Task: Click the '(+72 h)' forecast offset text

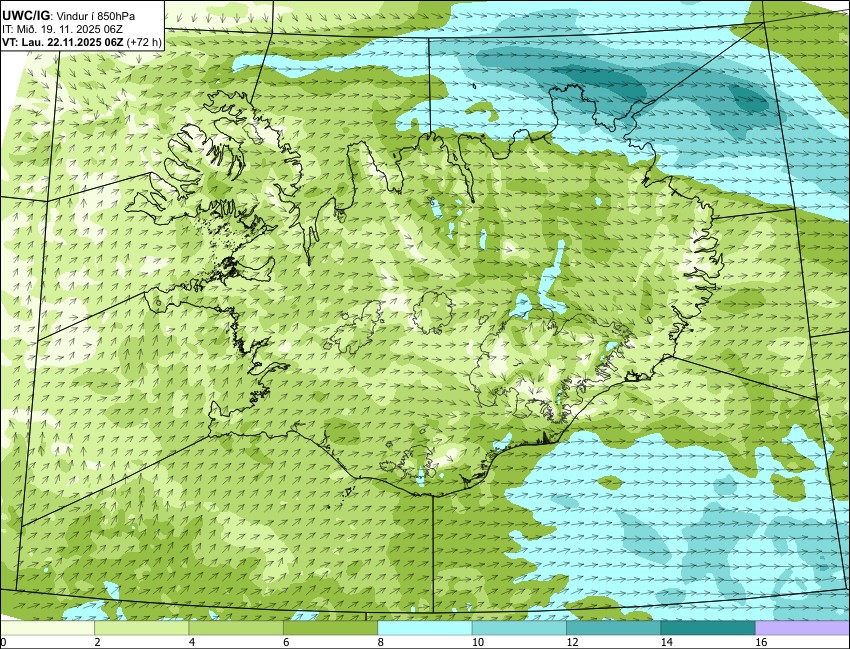Action: click(x=144, y=43)
